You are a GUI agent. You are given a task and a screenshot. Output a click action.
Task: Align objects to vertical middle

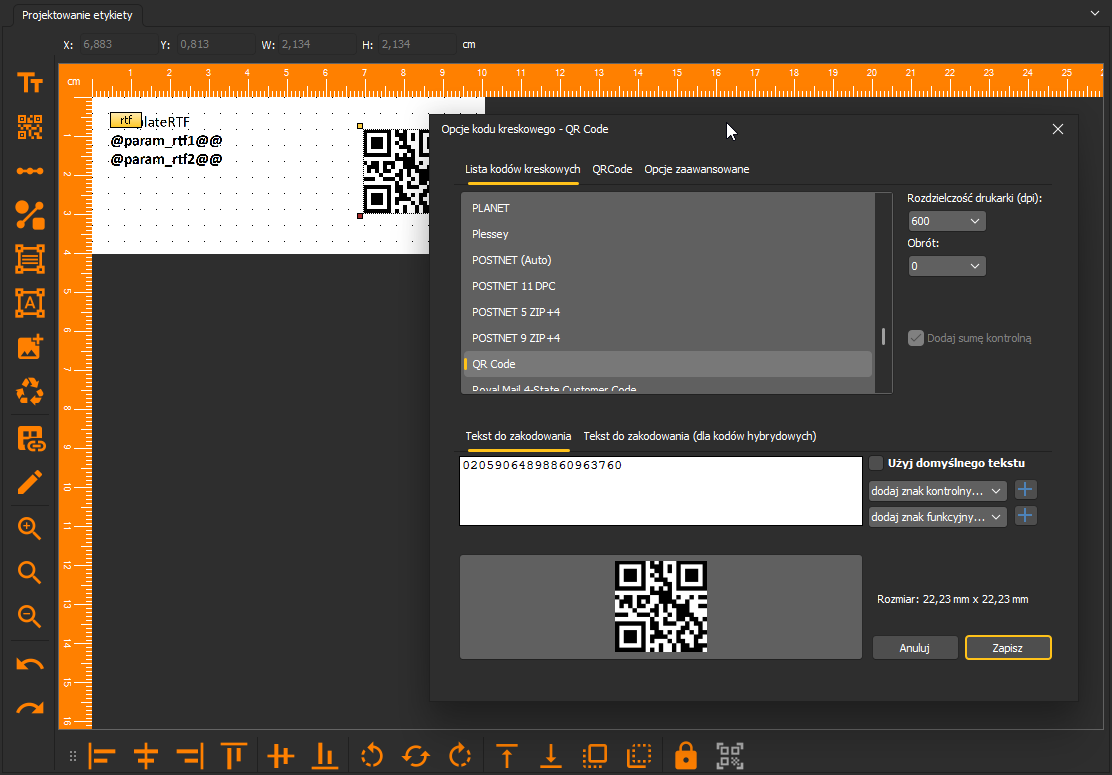(x=280, y=756)
